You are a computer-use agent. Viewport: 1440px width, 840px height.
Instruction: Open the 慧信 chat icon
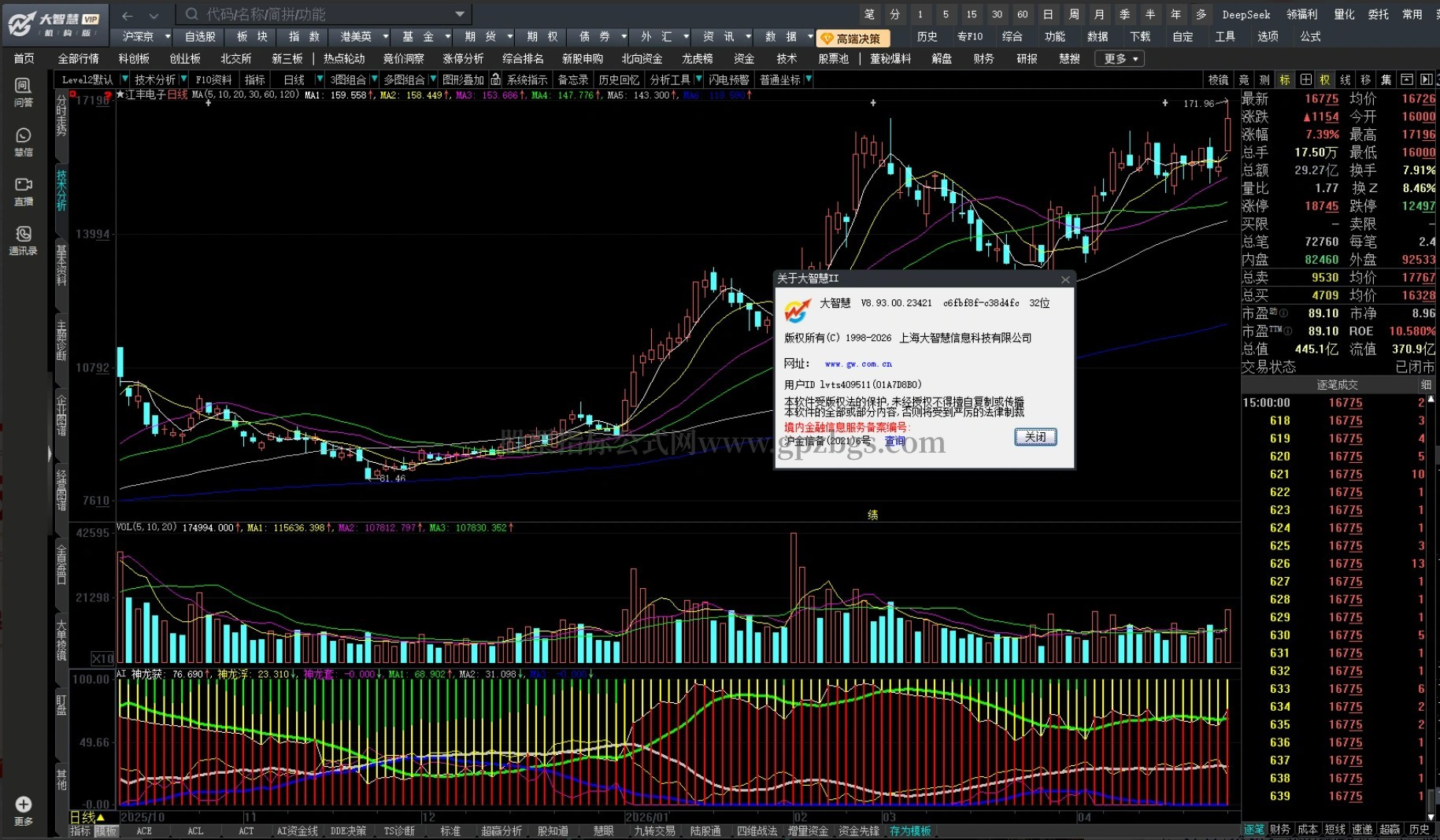pyautogui.click(x=24, y=142)
